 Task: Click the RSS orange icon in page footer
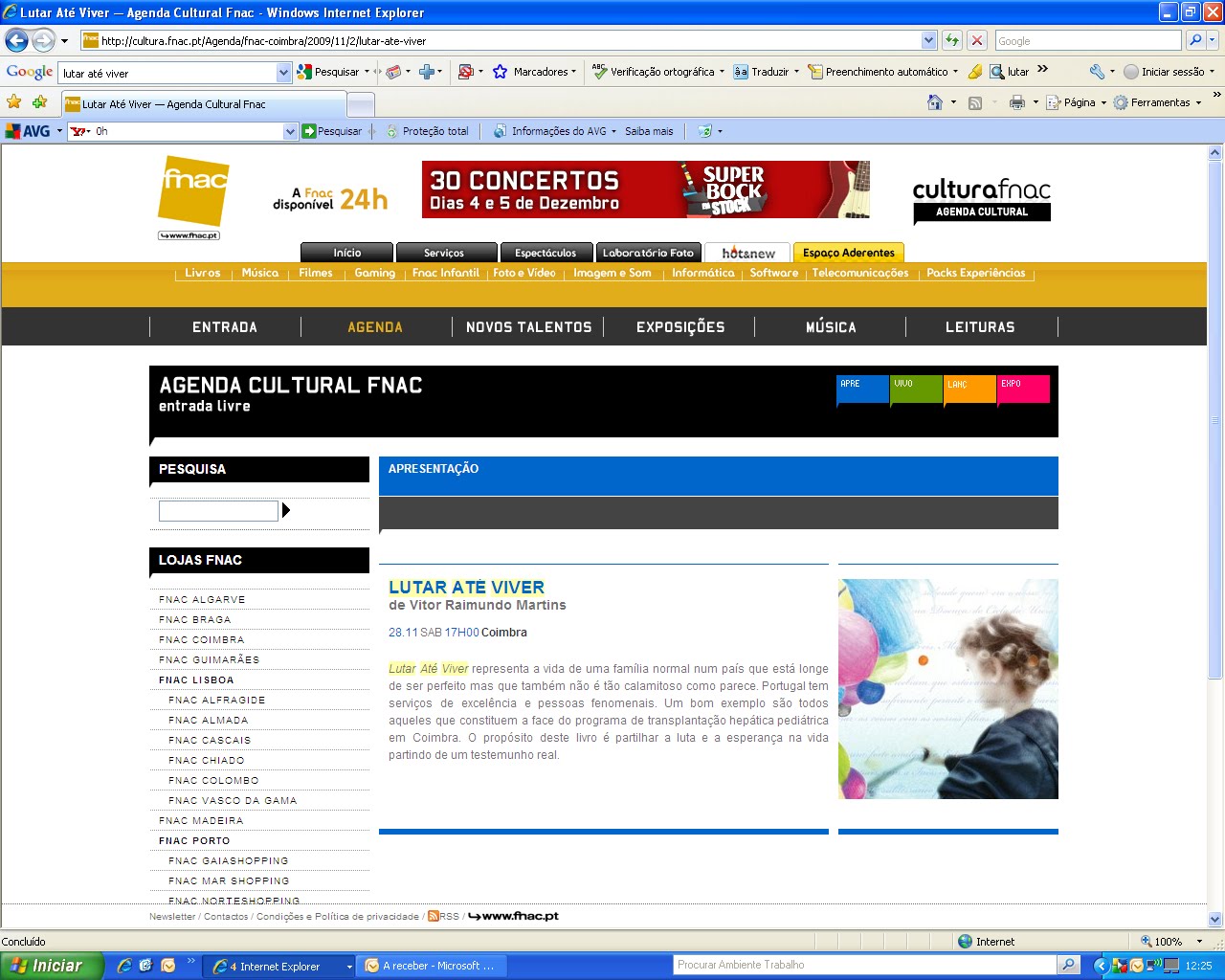434,916
